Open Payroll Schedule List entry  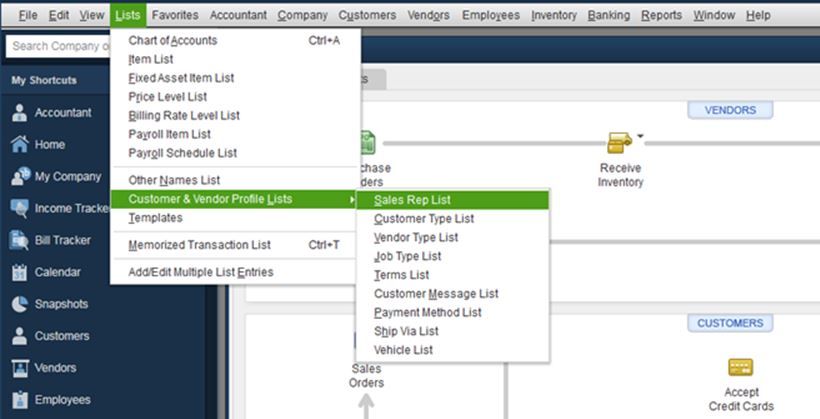point(235,153)
